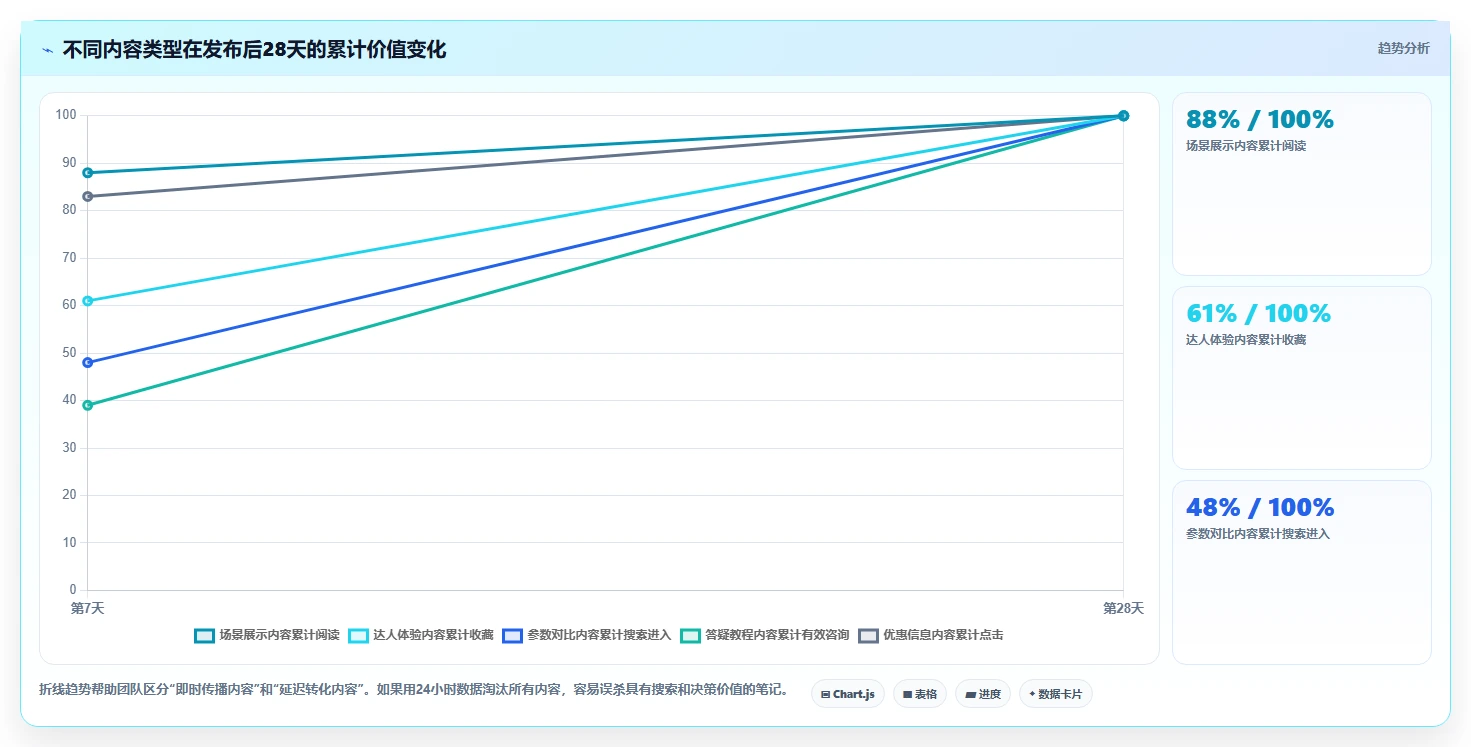1471x747 pixels.
Task: Click the lightning icon beside the chart title
Action: tap(47, 50)
